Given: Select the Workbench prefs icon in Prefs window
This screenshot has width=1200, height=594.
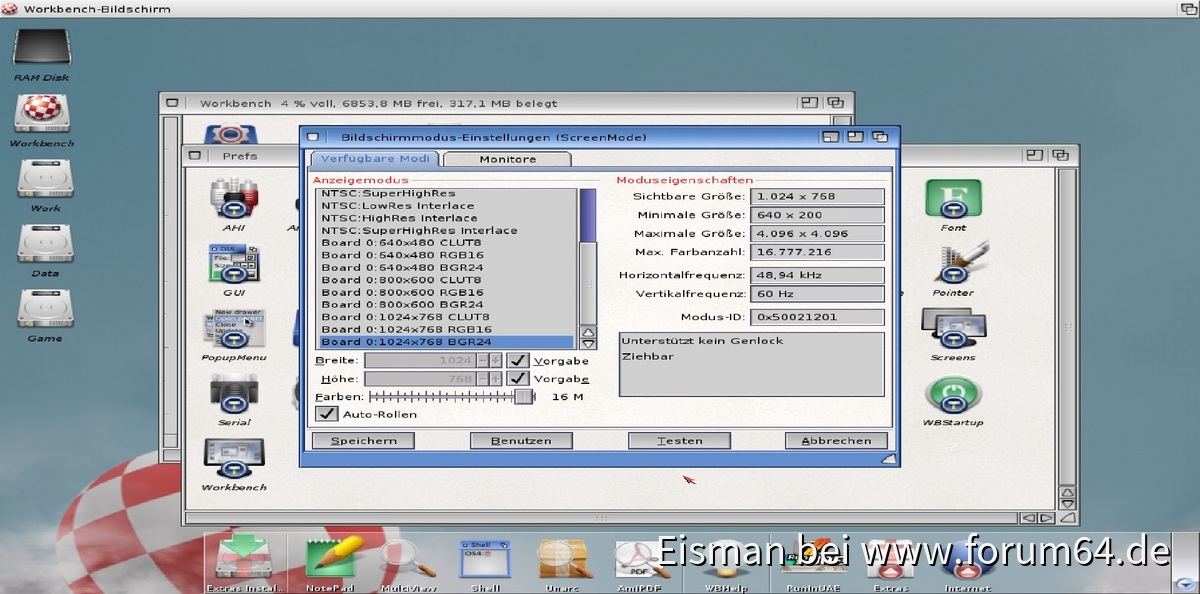Looking at the screenshot, I should [234, 460].
